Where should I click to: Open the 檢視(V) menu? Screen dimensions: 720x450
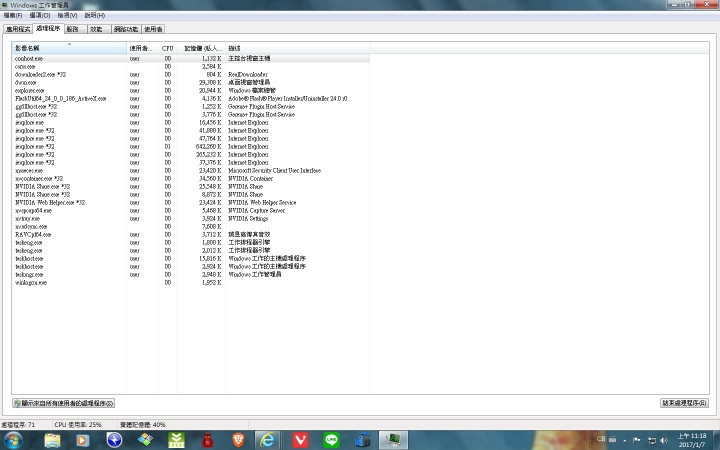pos(67,16)
